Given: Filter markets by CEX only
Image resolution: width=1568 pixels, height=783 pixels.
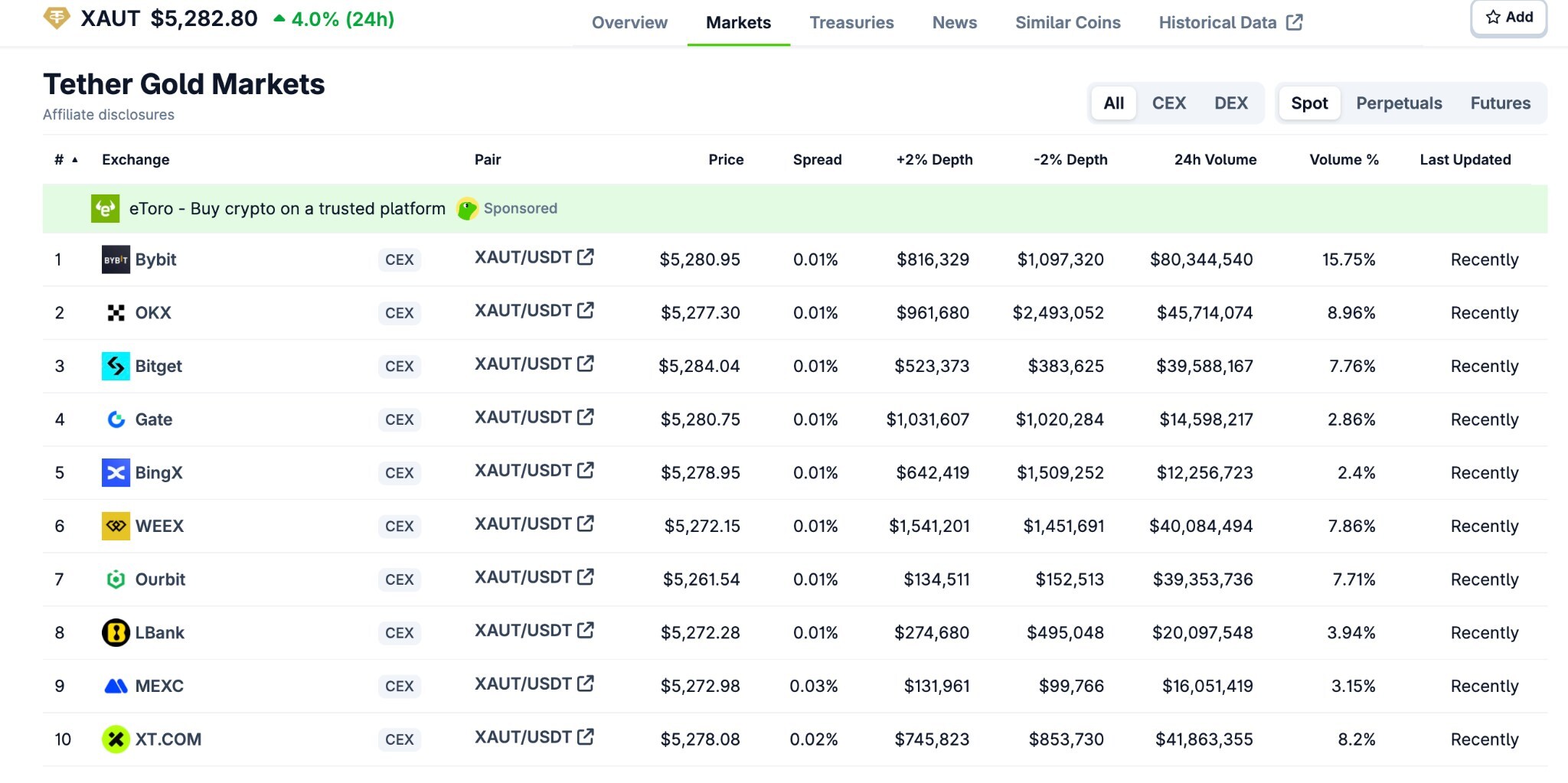Looking at the screenshot, I should click(1169, 103).
